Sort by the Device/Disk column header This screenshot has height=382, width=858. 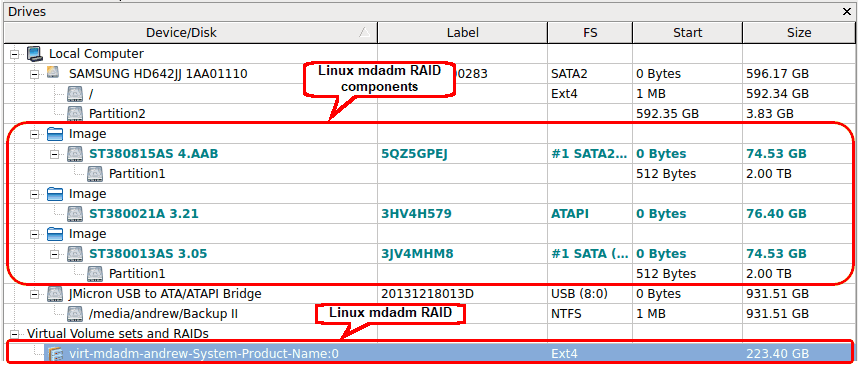190,33
